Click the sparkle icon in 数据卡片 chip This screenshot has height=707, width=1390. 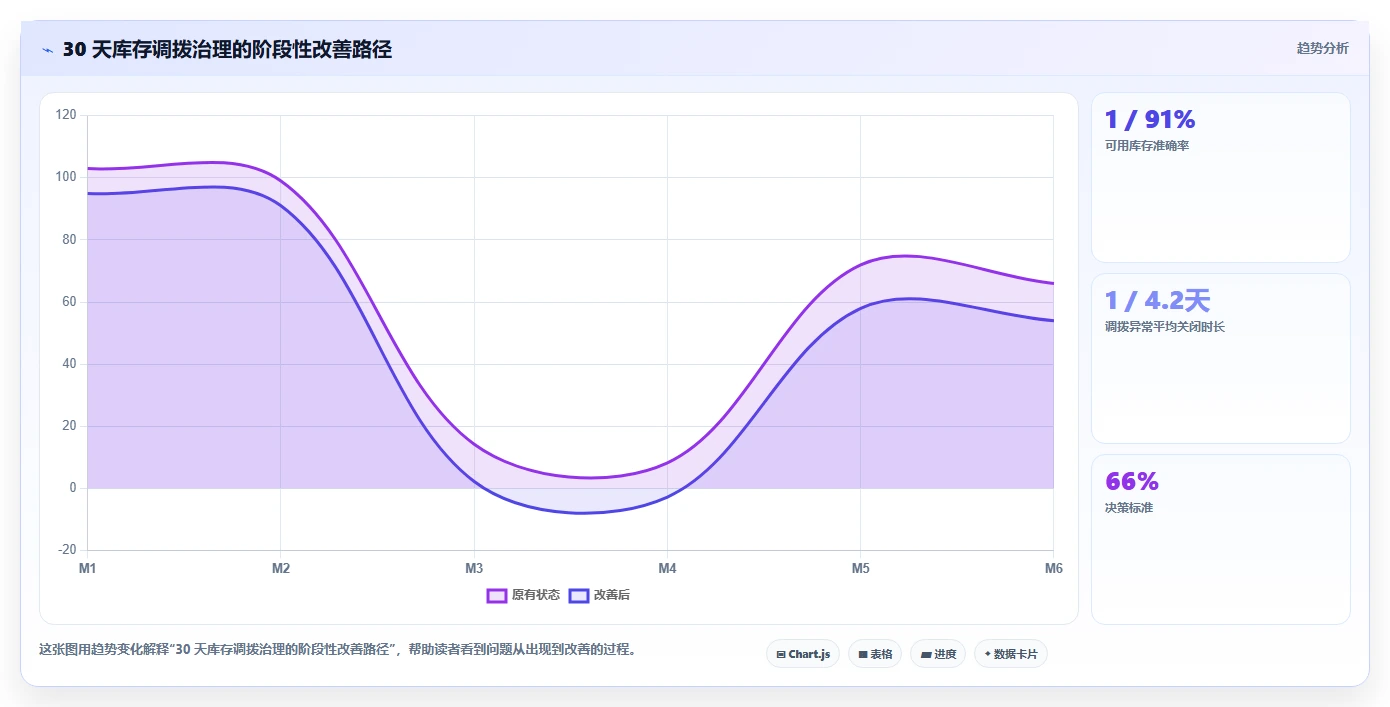tap(988, 654)
